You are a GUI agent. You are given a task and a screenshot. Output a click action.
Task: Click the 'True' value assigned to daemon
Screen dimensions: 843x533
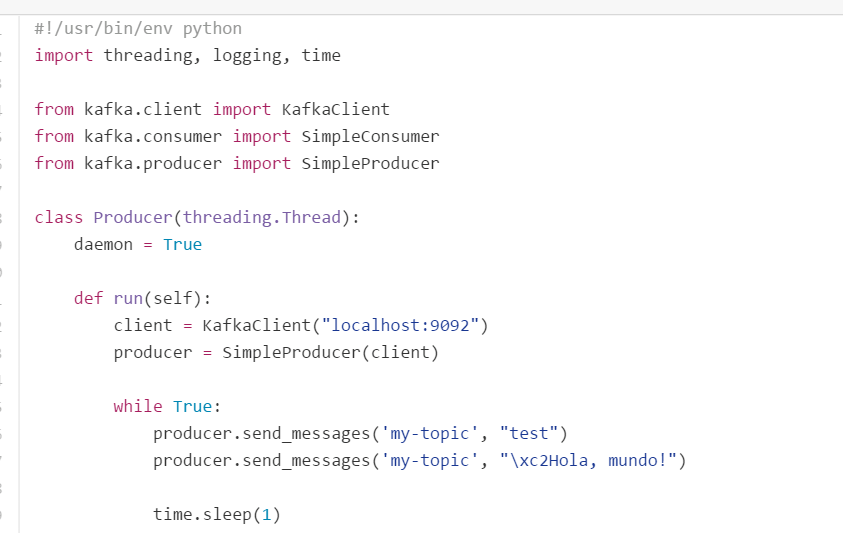(182, 244)
